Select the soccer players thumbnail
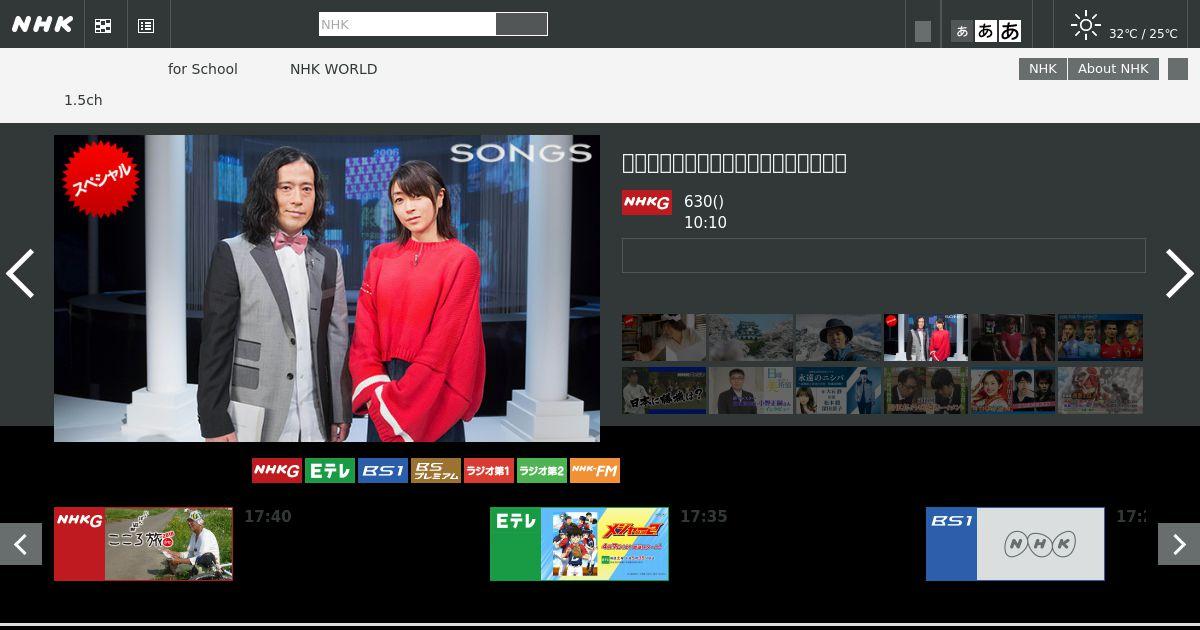 click(x=1100, y=338)
